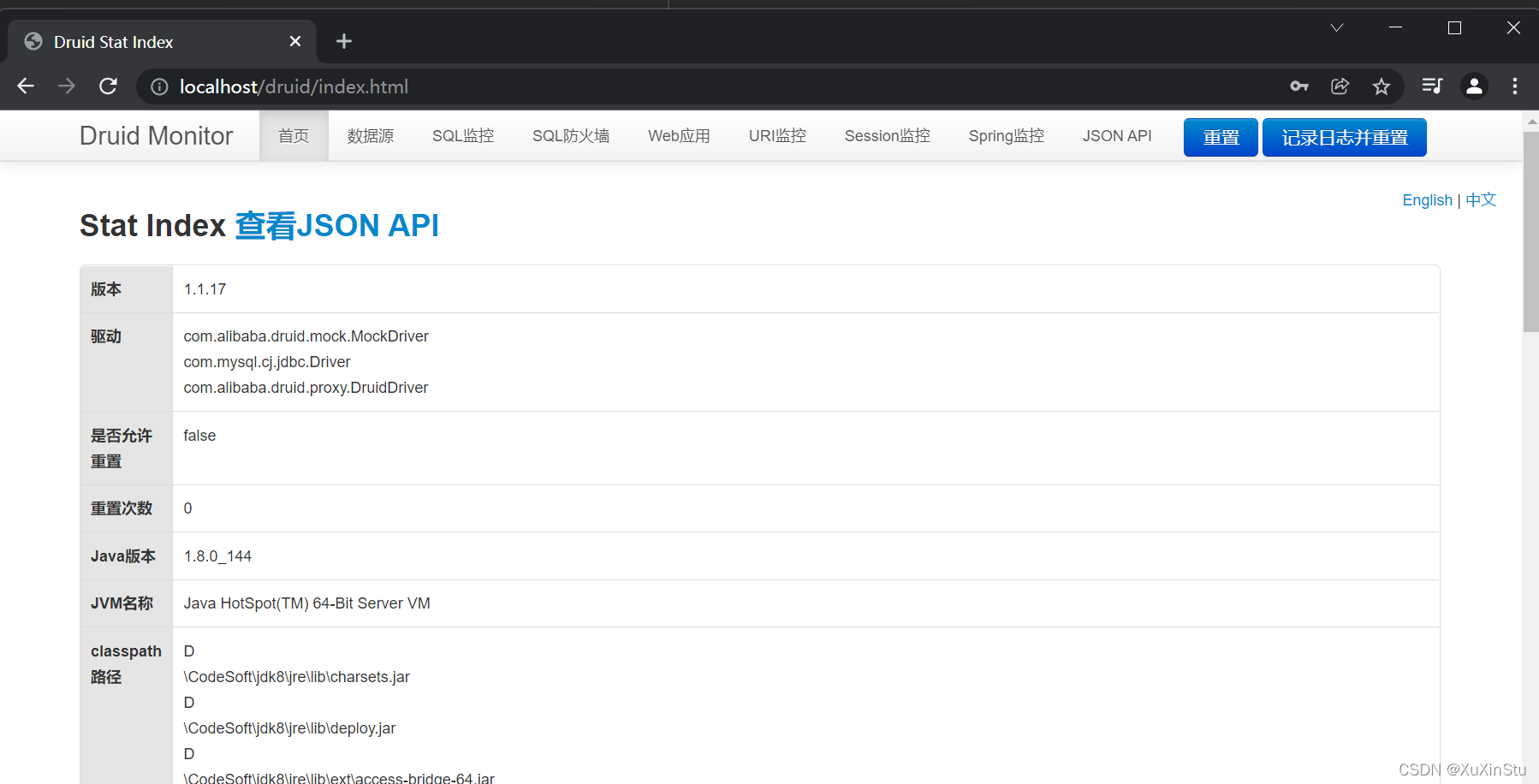Screen dimensions: 1539x784
Task: Click the forward navigation arrow
Action: [x=67, y=86]
